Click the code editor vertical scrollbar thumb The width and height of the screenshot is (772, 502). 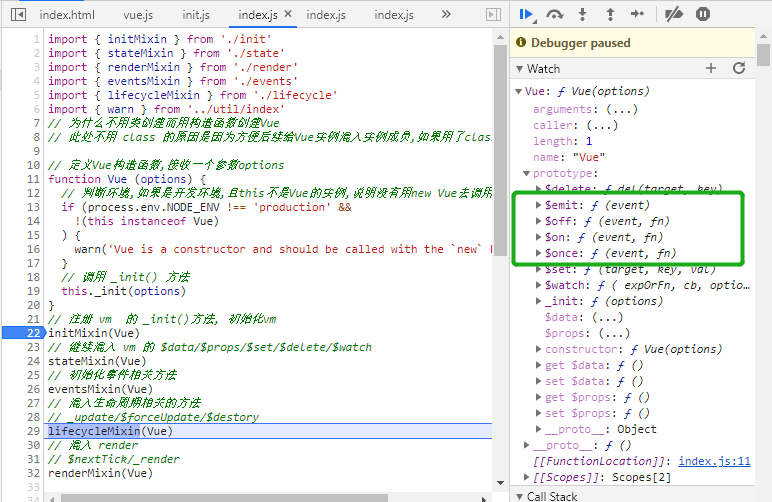[500, 150]
